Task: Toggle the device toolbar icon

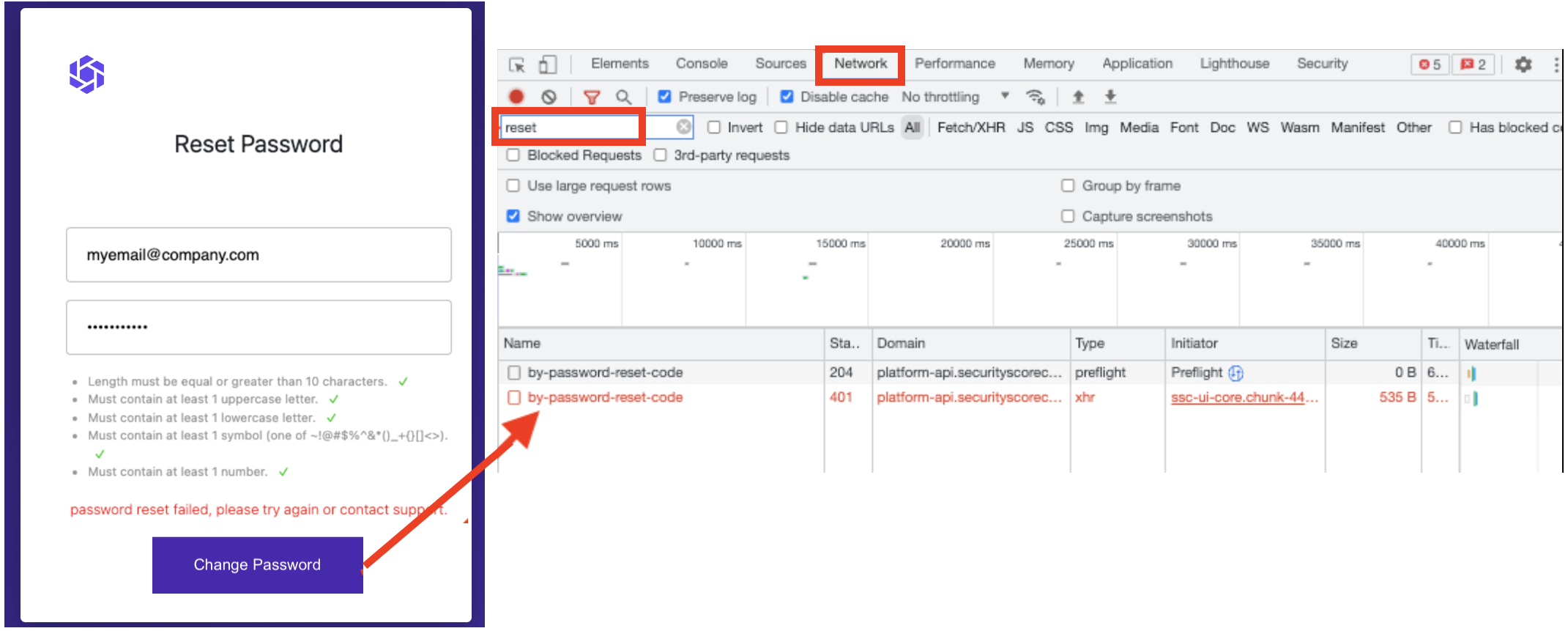Action: point(548,64)
